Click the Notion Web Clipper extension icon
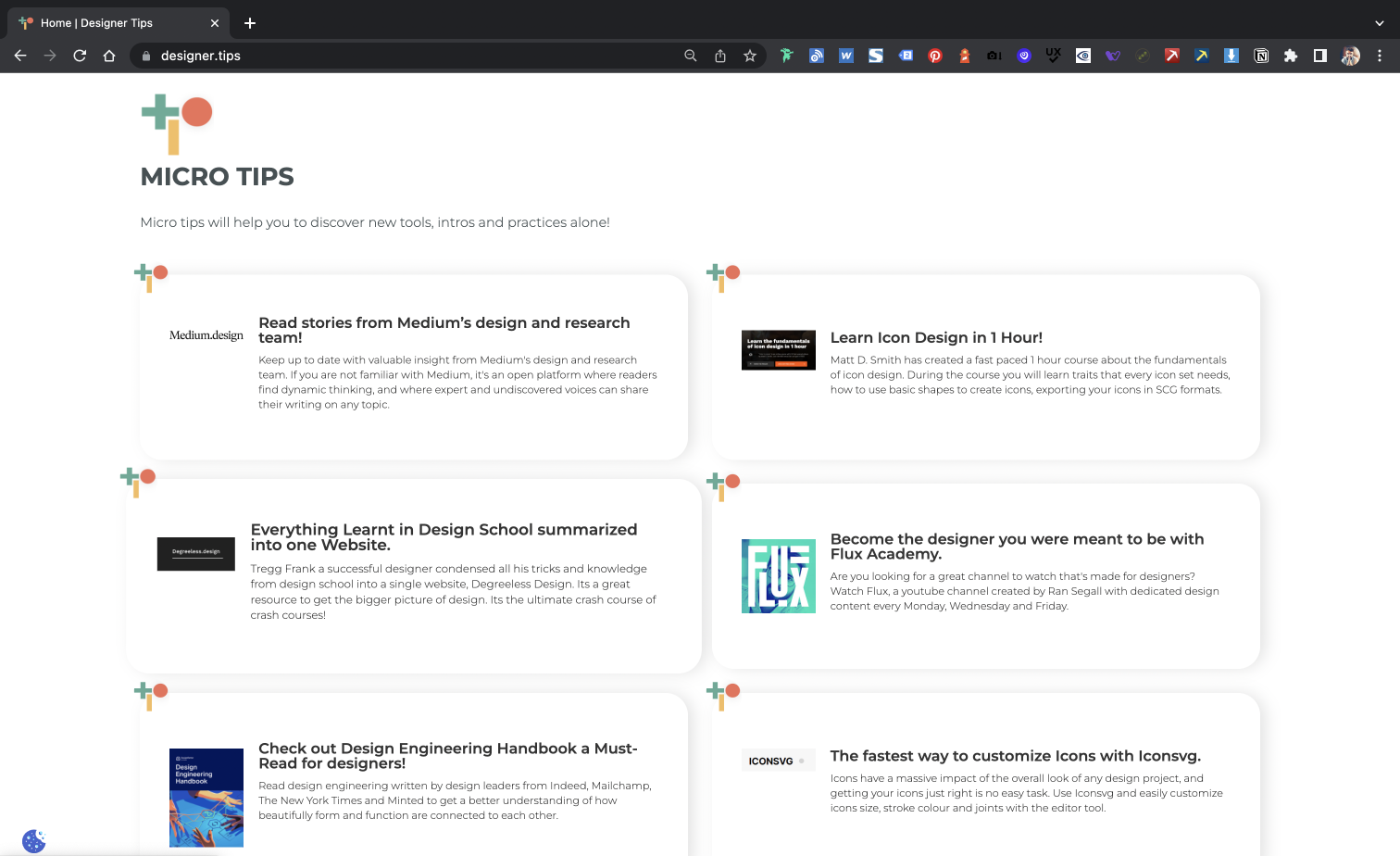This screenshot has width=1400, height=856. click(x=1261, y=56)
